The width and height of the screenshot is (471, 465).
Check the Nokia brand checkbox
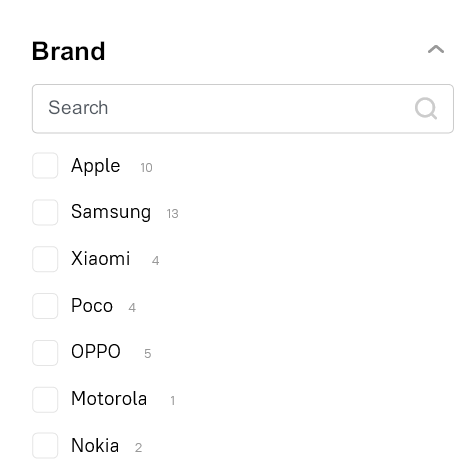pos(45,446)
